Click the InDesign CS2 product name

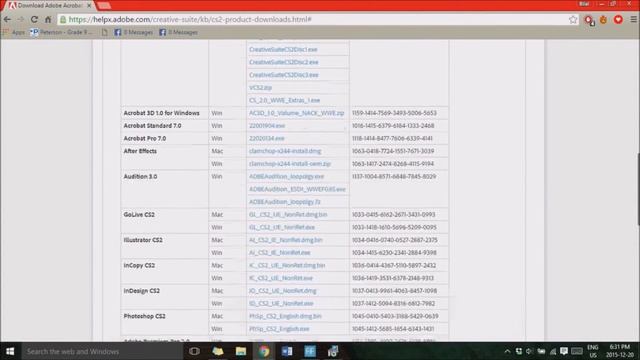point(141,291)
